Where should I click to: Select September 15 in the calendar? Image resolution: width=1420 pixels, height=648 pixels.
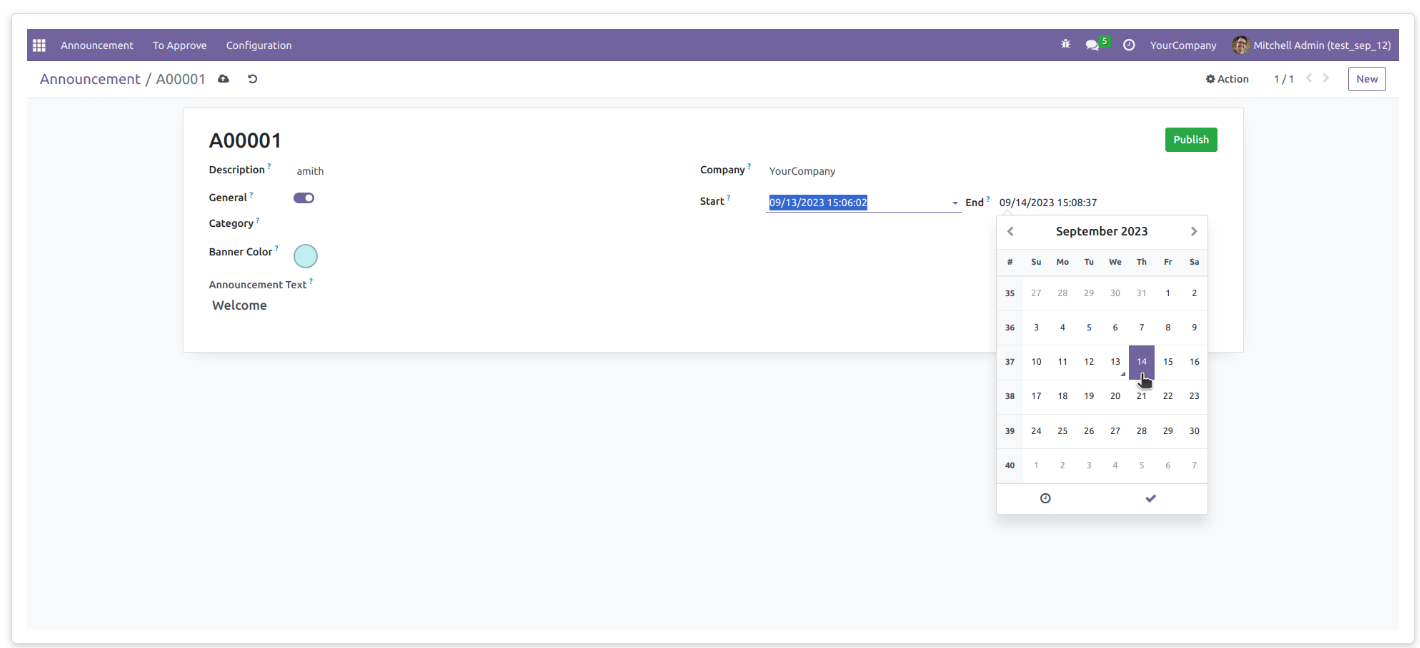point(1168,362)
